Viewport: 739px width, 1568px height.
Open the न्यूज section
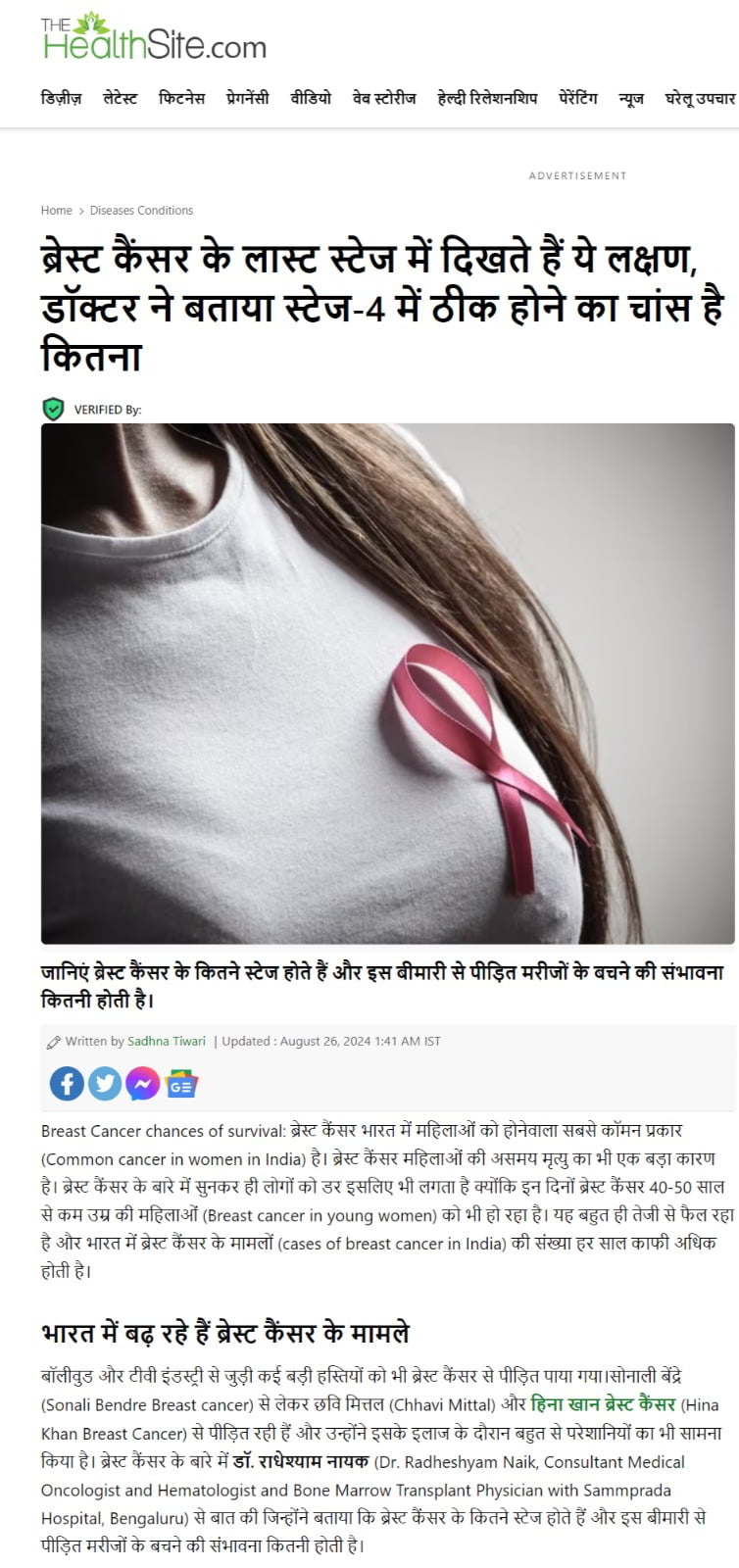tap(631, 98)
